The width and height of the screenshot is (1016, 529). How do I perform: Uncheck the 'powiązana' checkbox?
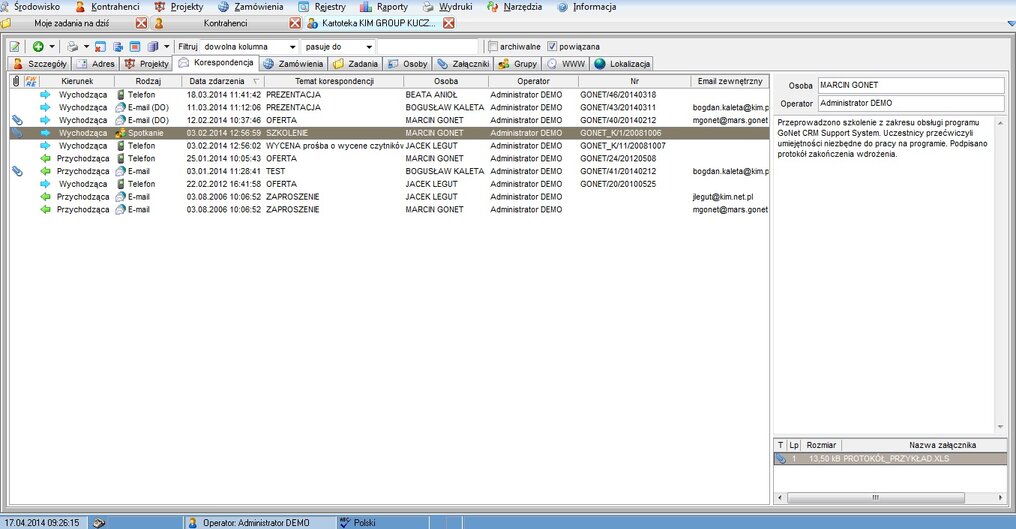(552, 47)
